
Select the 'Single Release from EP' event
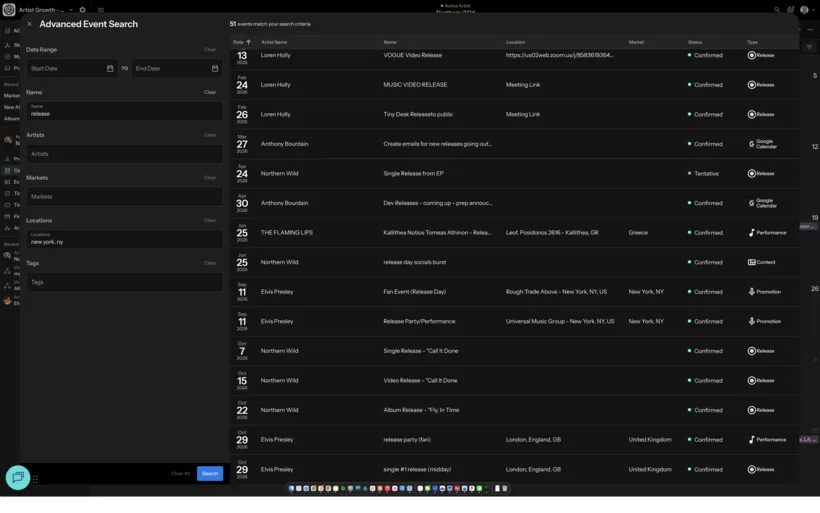(x=413, y=174)
